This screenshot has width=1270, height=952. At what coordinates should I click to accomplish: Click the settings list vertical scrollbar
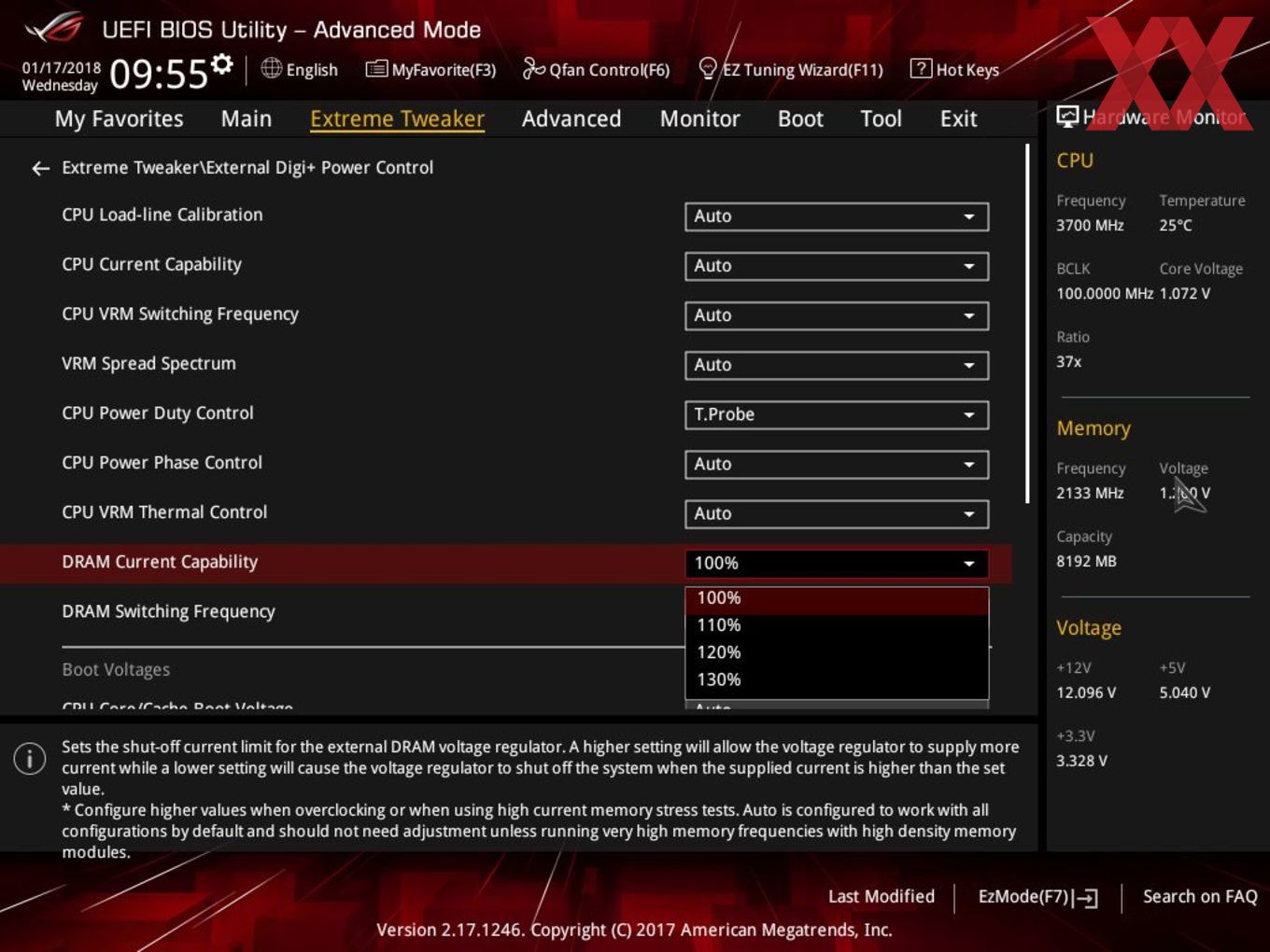[x=1027, y=323]
